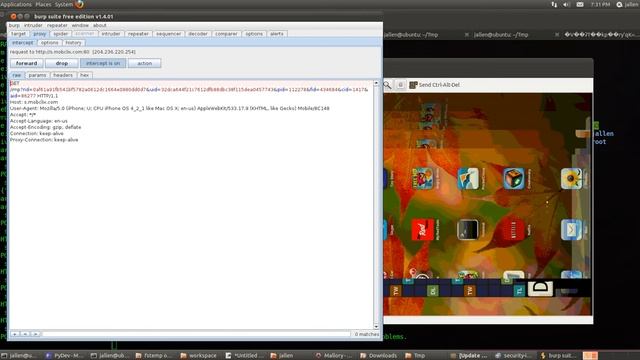Select the second jallen@ubuntu: ~/Tmp terminal tab
The height and width of the screenshot is (360, 640).
(501, 35)
